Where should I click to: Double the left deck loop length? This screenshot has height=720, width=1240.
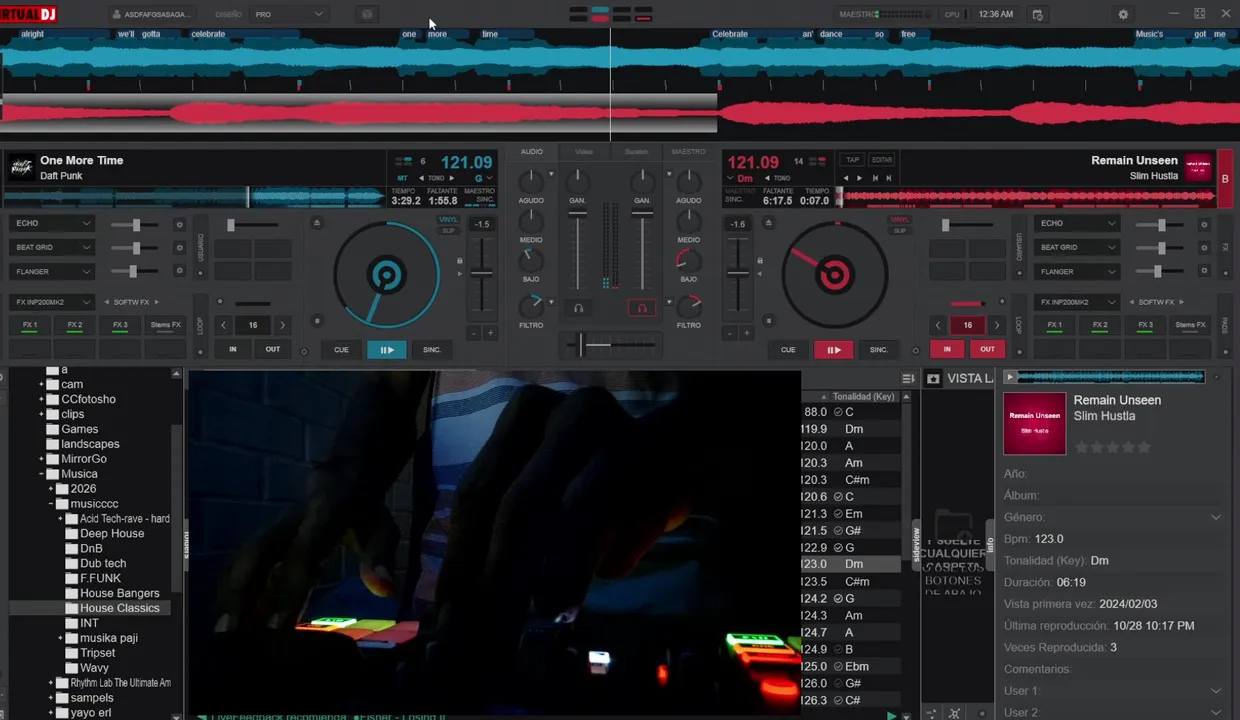click(x=282, y=325)
